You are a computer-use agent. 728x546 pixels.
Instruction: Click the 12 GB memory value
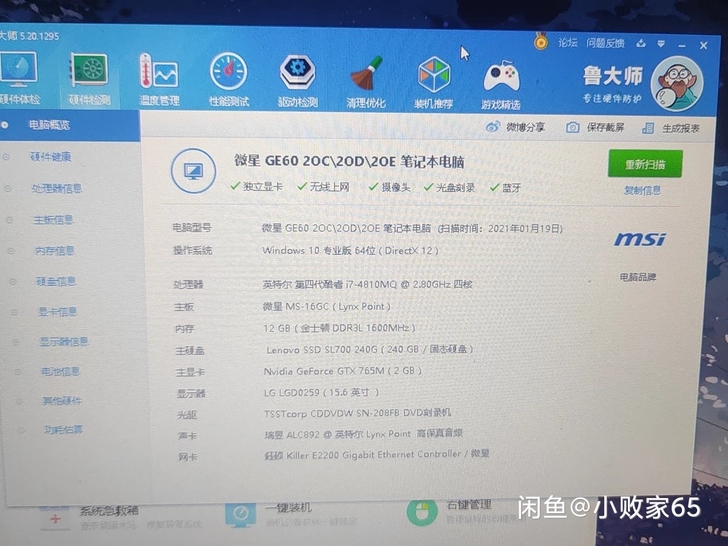[x=339, y=328]
